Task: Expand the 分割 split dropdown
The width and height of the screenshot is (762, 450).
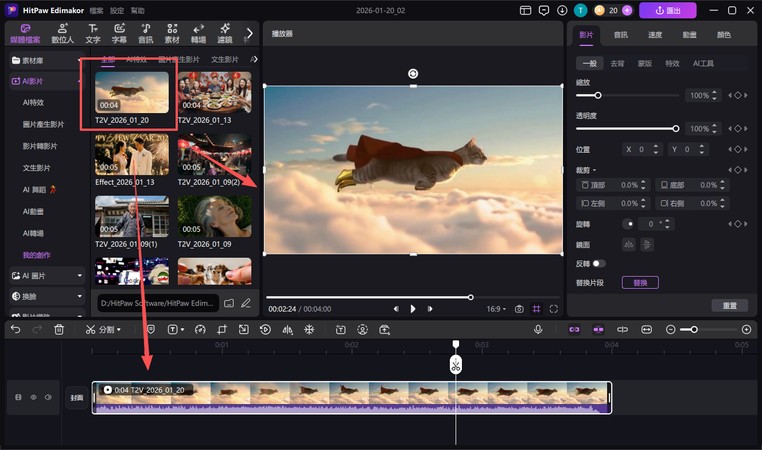Action: [120, 329]
